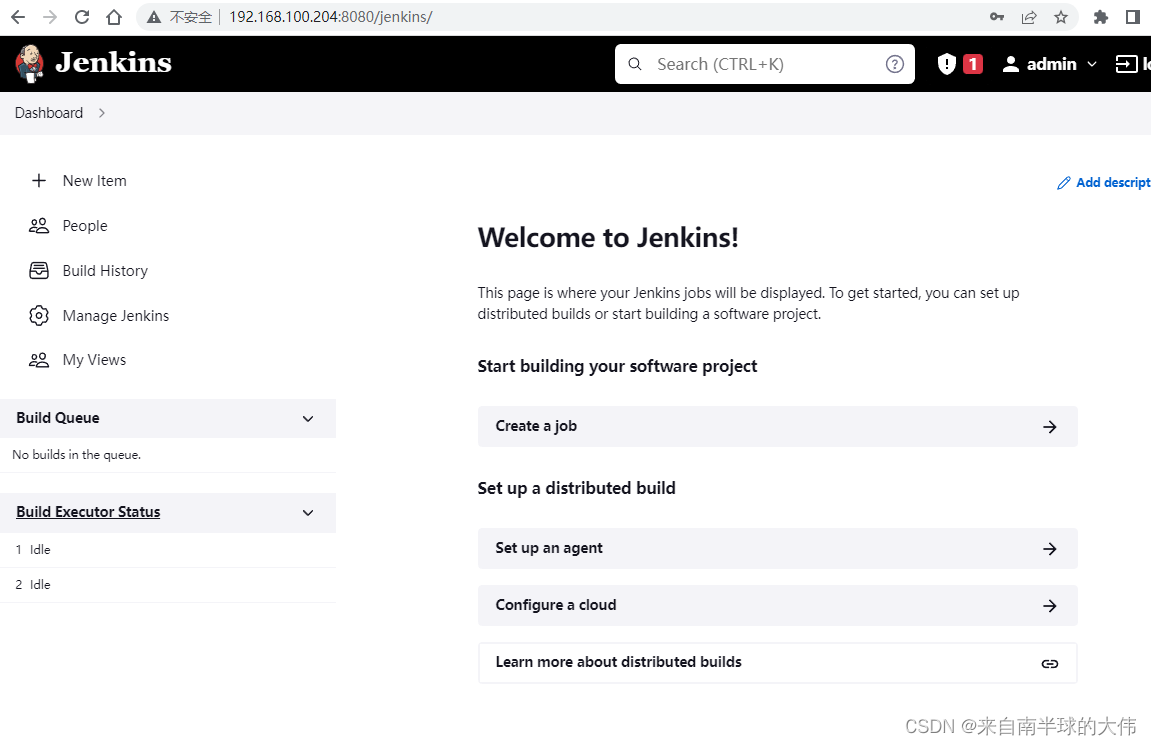Collapse the Build Executor Status panel

(308, 512)
